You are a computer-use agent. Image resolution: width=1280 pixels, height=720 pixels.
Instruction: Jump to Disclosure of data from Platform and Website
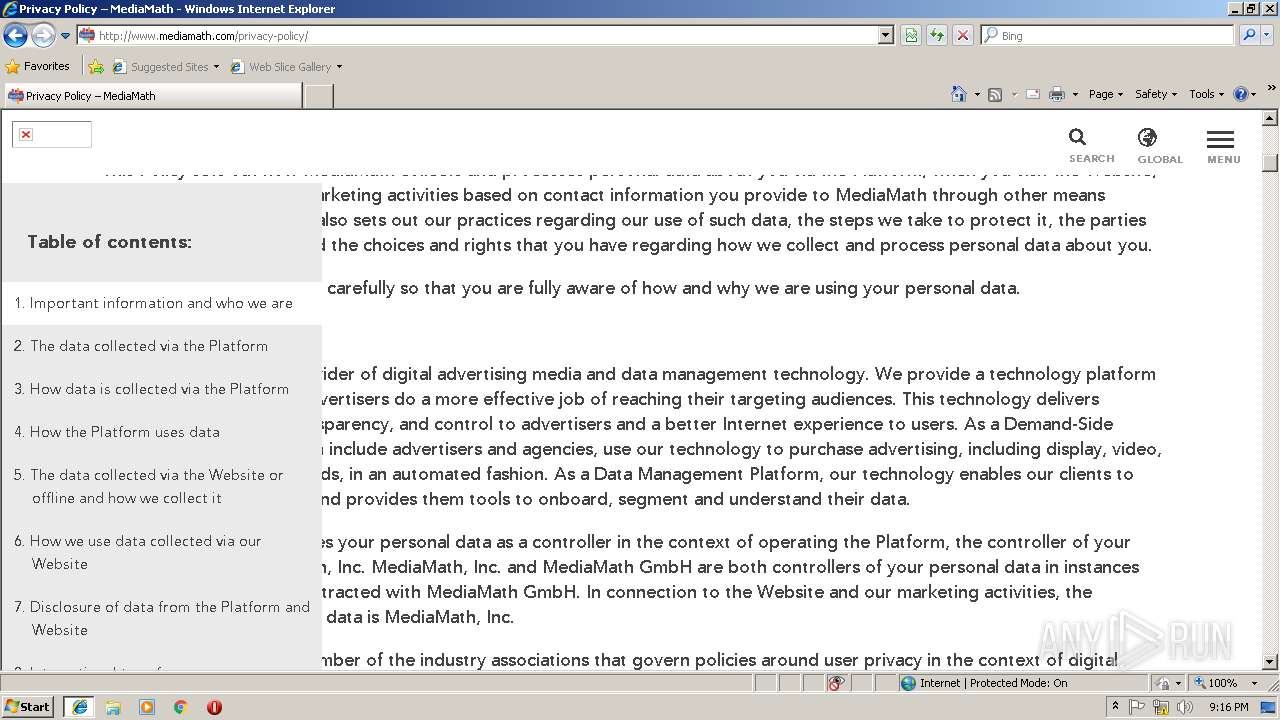(x=161, y=618)
